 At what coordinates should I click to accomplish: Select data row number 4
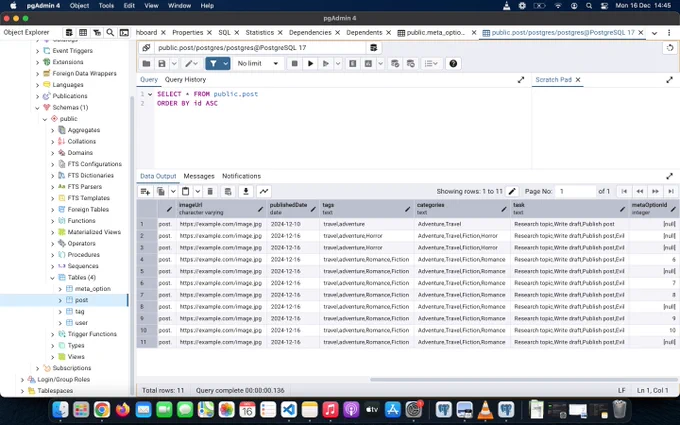[x=147, y=259]
